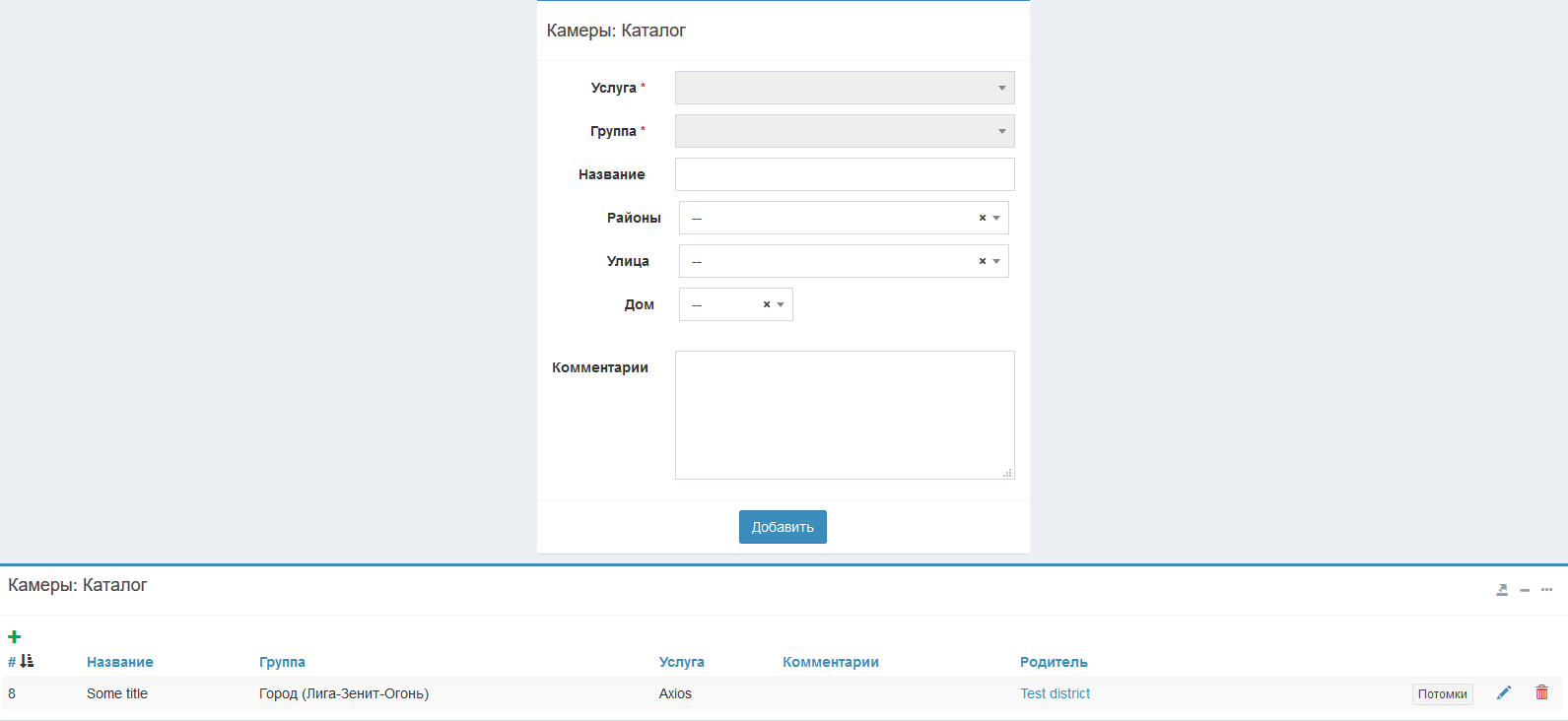Expand the Районы select box
The image size is (1568, 721).
tap(828, 218)
